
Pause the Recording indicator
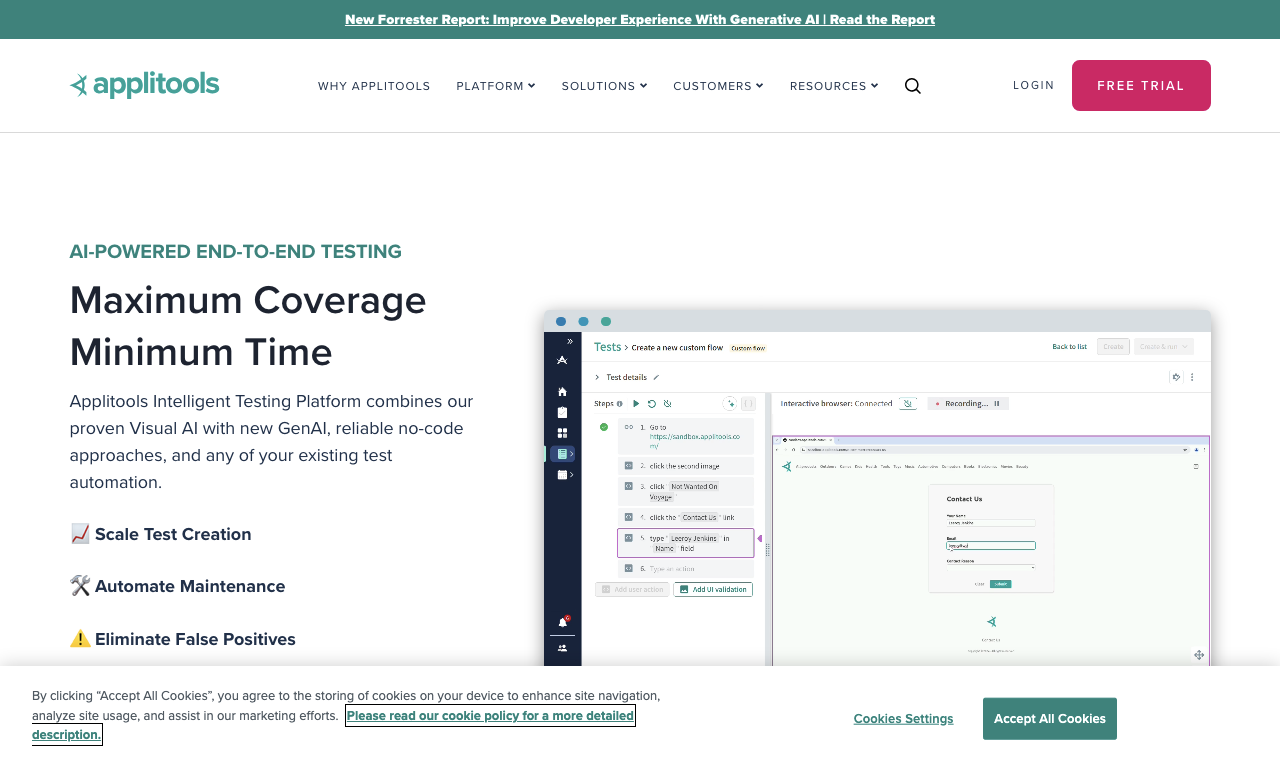coord(996,403)
